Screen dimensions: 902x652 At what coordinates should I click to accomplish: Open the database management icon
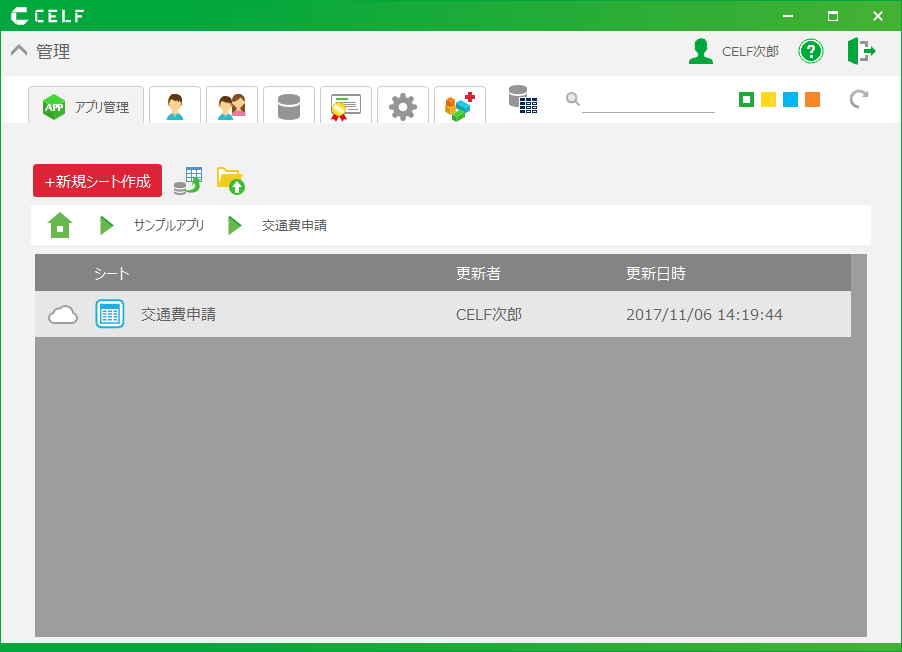(289, 105)
